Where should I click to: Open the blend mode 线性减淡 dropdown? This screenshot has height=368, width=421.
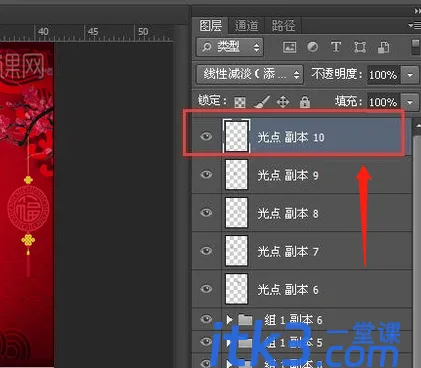(x=250, y=74)
